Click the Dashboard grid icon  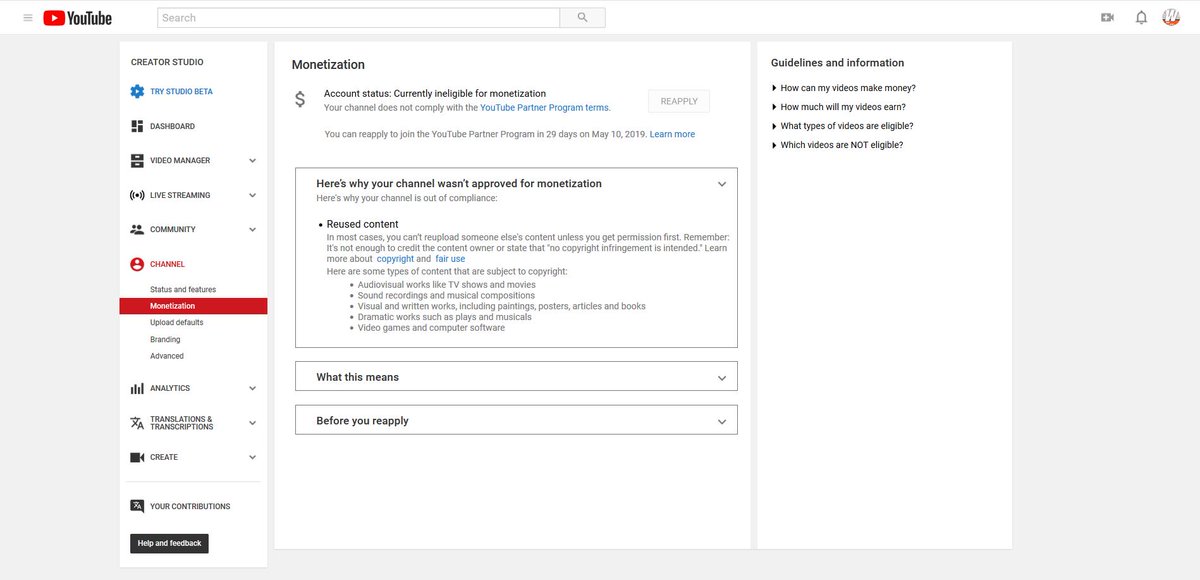tap(137, 126)
